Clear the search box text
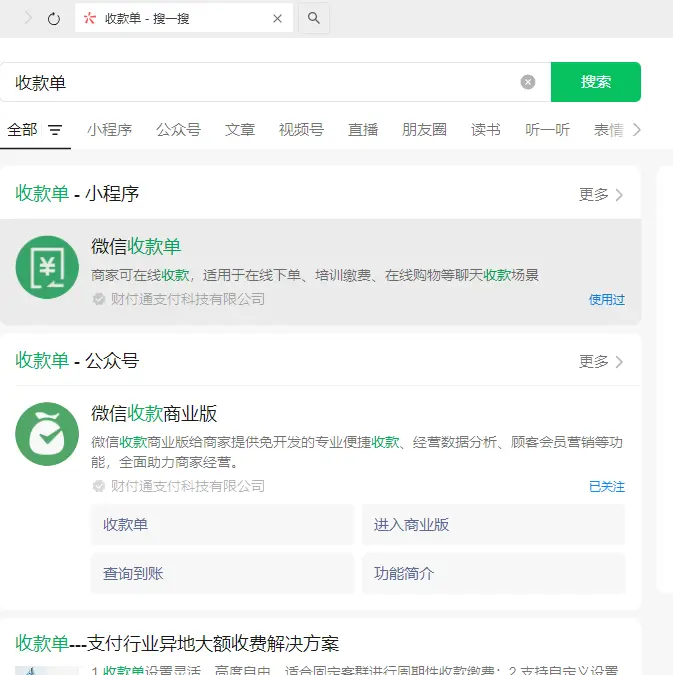Screen dimensions: 673x675 tap(528, 82)
